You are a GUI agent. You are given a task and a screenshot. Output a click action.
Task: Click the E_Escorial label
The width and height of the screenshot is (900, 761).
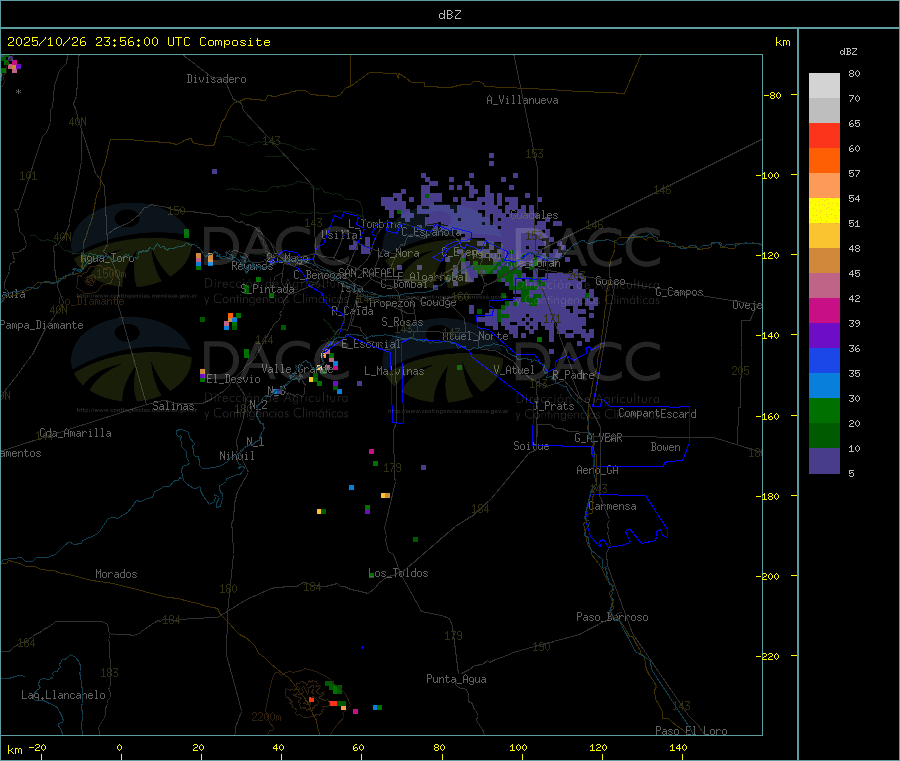pyautogui.click(x=371, y=344)
